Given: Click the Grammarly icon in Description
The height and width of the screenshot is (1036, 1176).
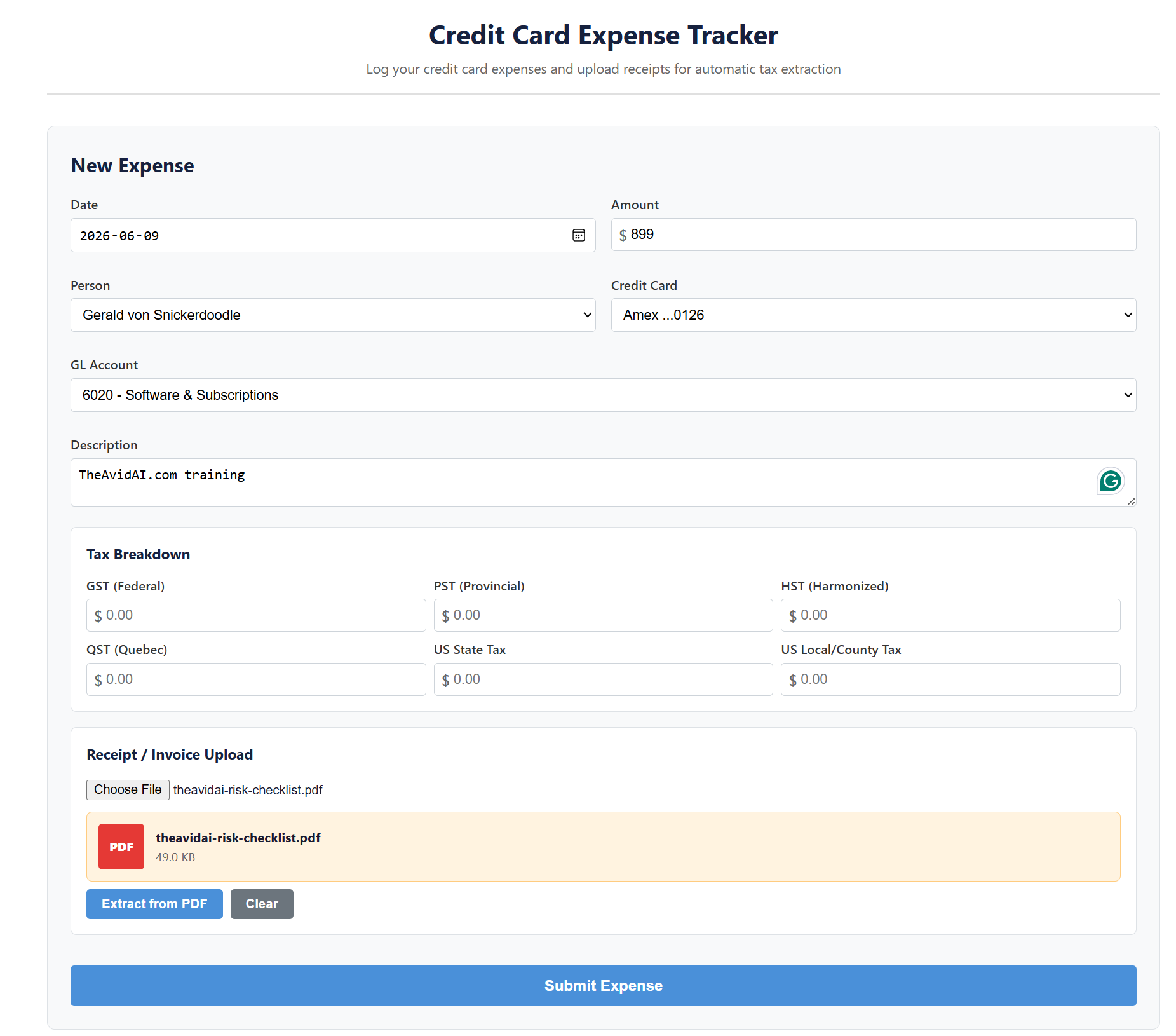Looking at the screenshot, I should pos(1111,481).
